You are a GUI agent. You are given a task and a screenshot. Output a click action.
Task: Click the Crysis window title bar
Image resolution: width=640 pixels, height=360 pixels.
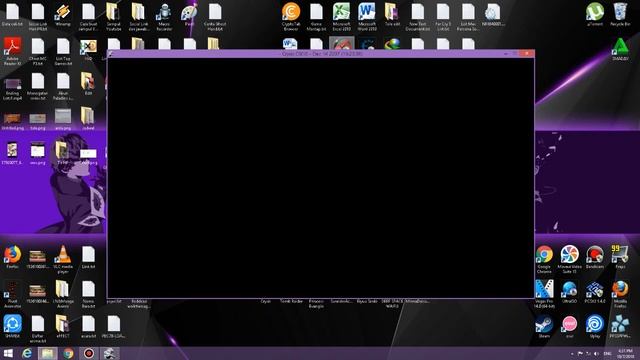(321, 53)
